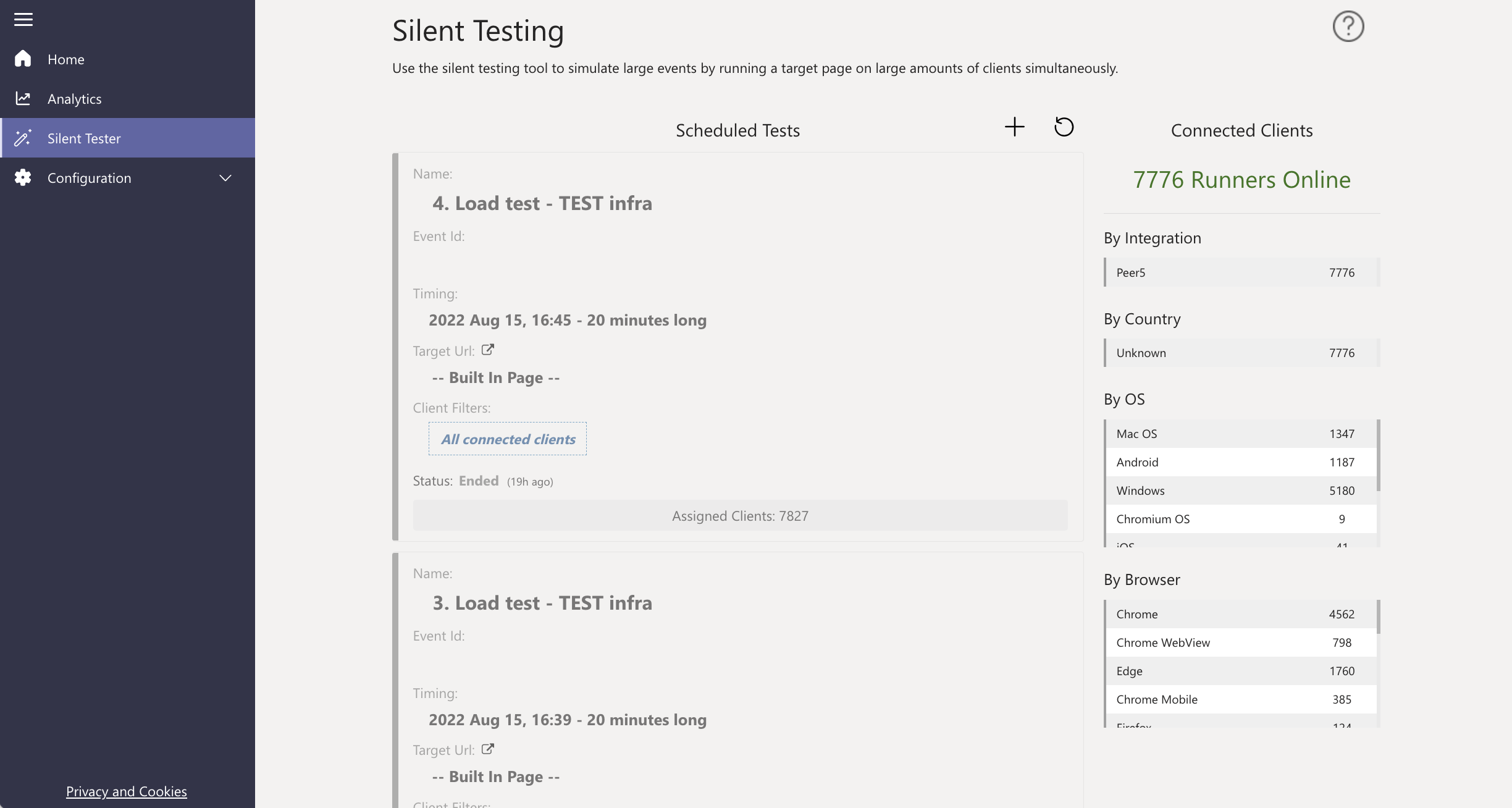Click the Analytics chart icon
Image resolution: width=1512 pixels, height=808 pixels.
[23, 98]
